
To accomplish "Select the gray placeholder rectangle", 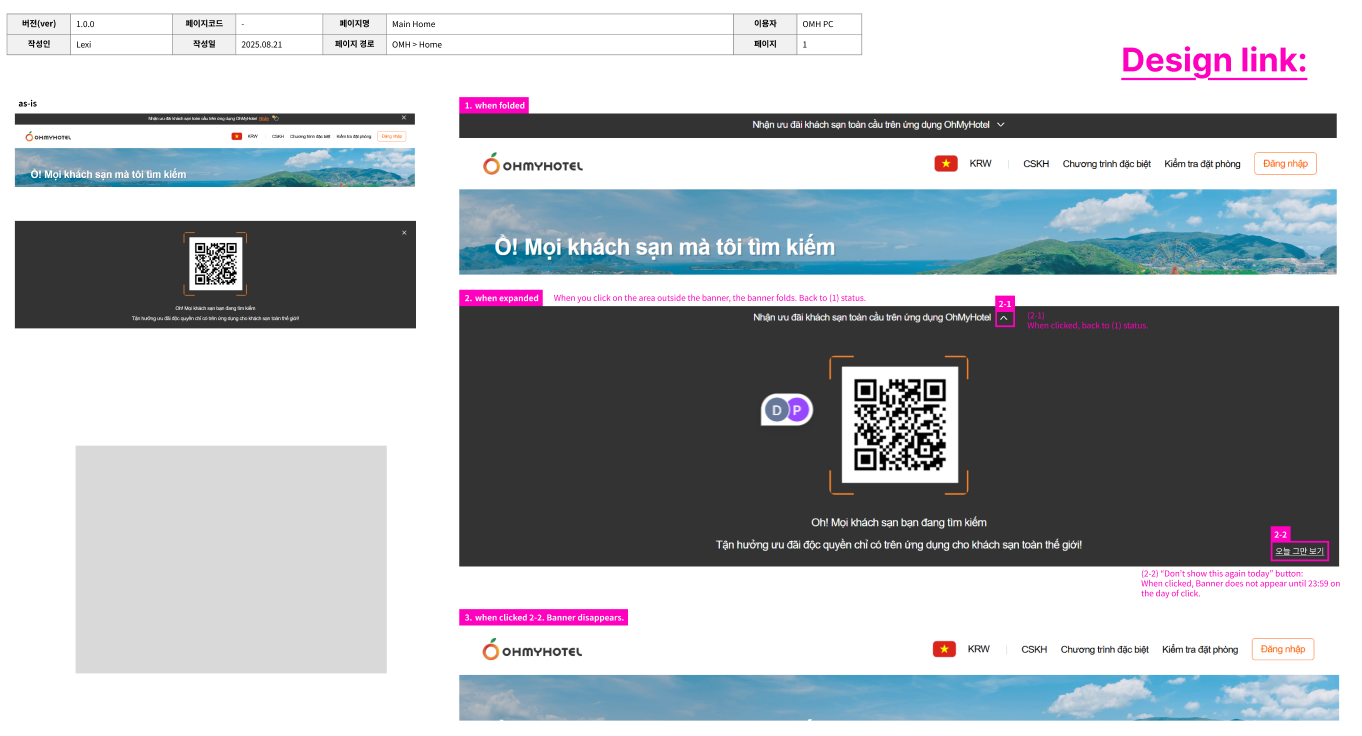I will click(x=231, y=559).
